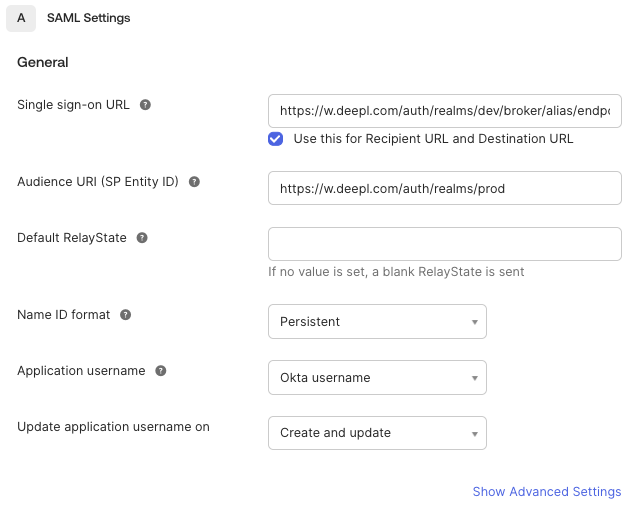Expand the 'Create and update' dropdown
Viewport: 635px width, 514px height.
point(377,433)
